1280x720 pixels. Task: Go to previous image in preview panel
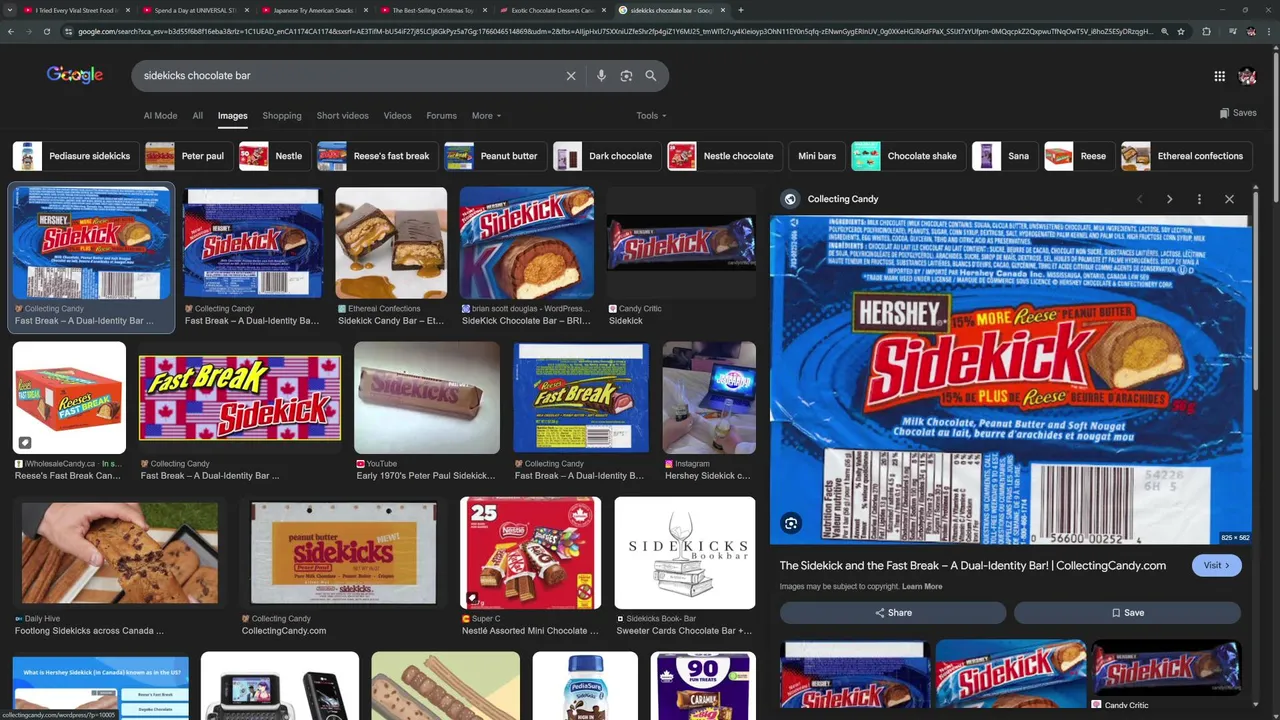pyautogui.click(x=1139, y=199)
